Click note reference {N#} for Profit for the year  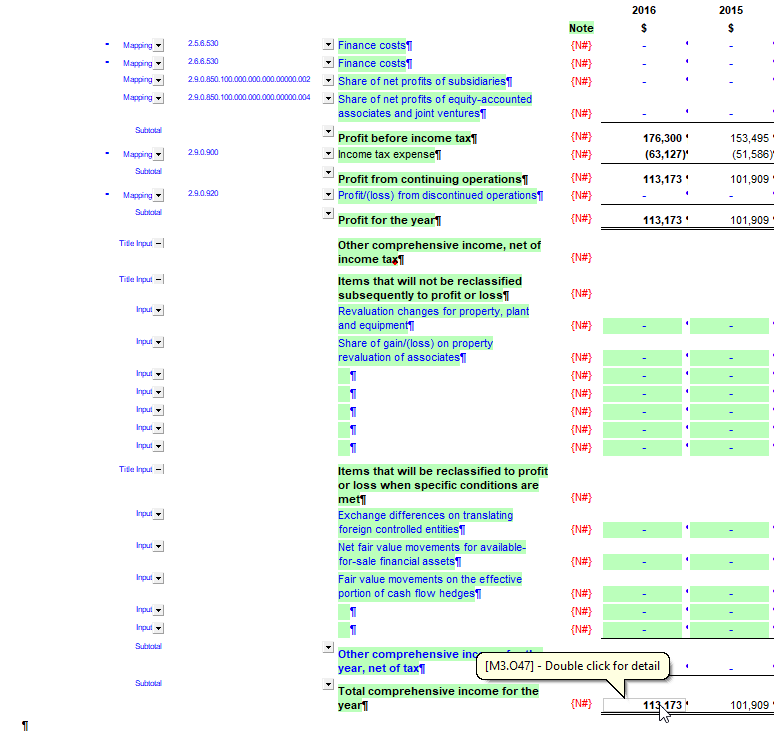pos(581,218)
